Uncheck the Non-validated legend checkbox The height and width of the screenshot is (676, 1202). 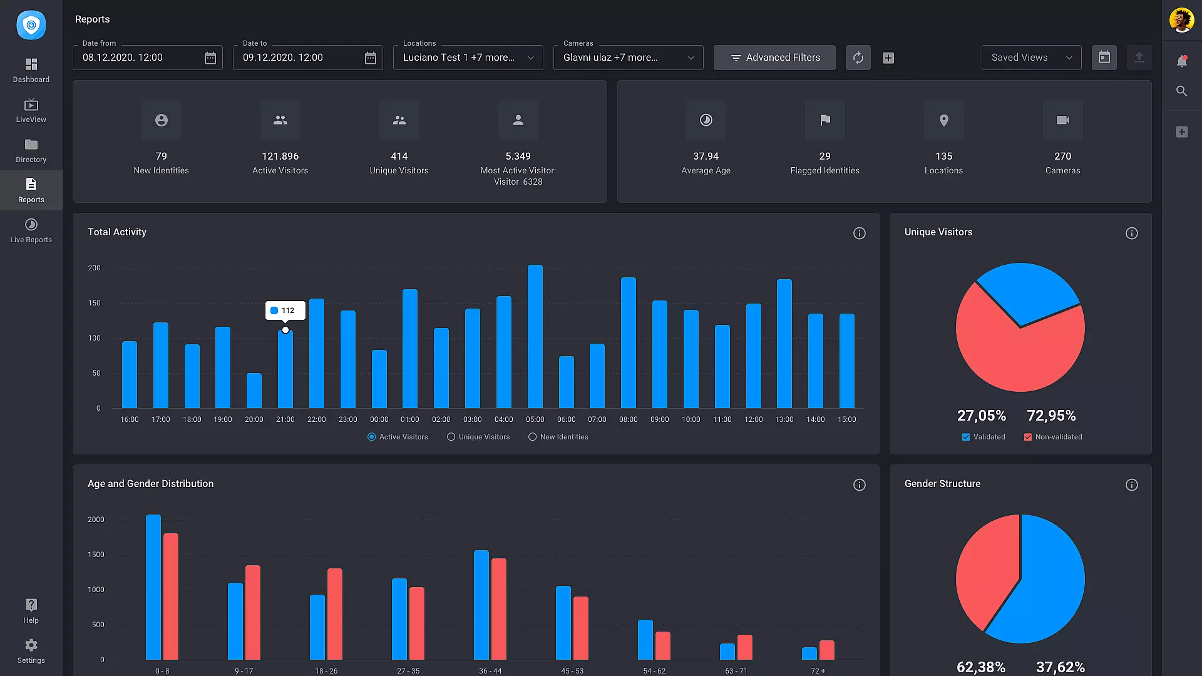(1028, 437)
